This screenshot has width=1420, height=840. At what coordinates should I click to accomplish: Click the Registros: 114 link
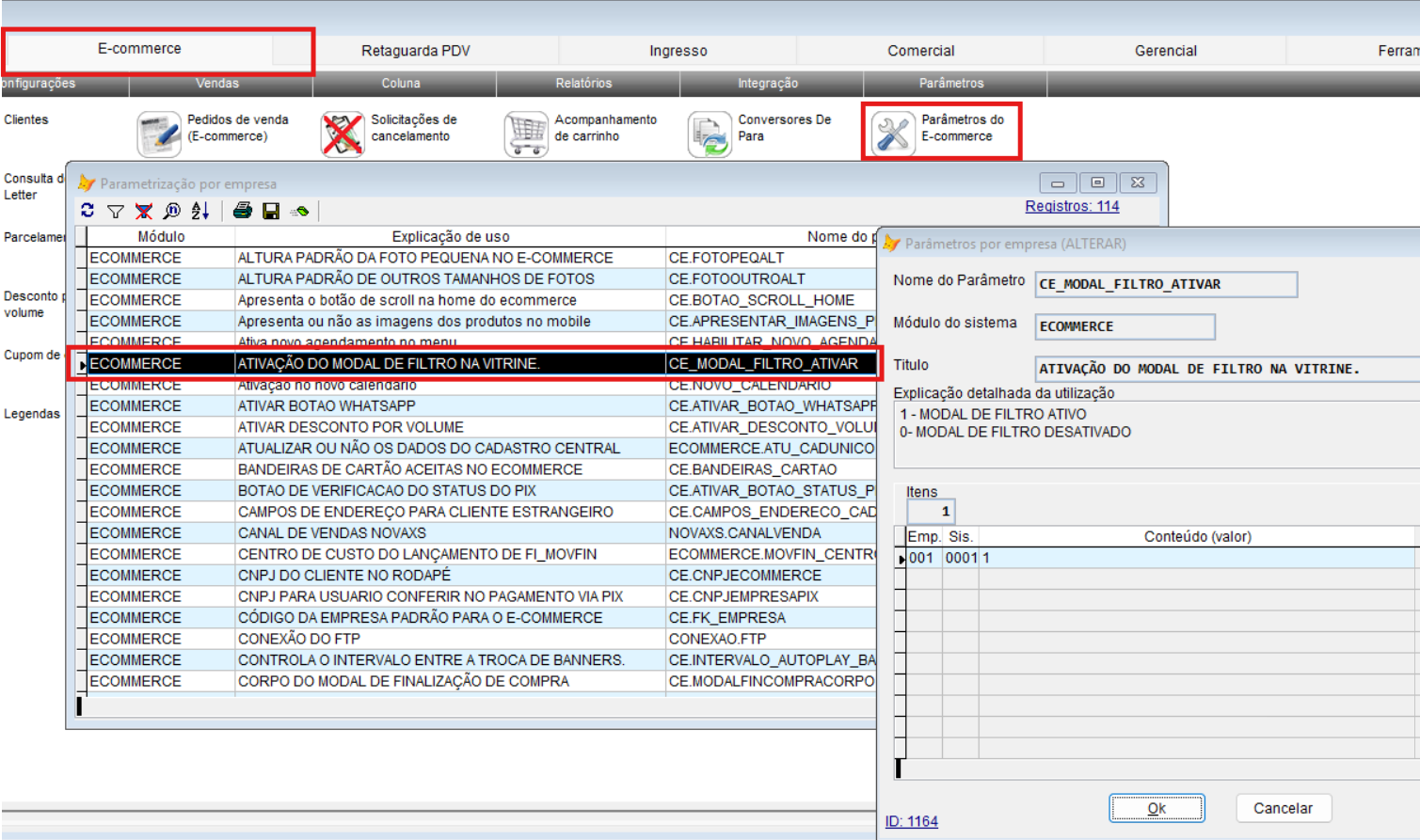[1072, 206]
